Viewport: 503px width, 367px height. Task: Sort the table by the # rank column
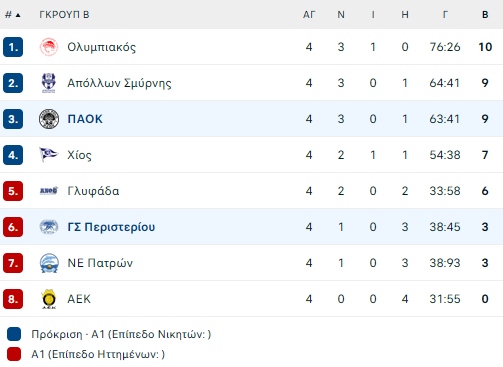[12, 15]
